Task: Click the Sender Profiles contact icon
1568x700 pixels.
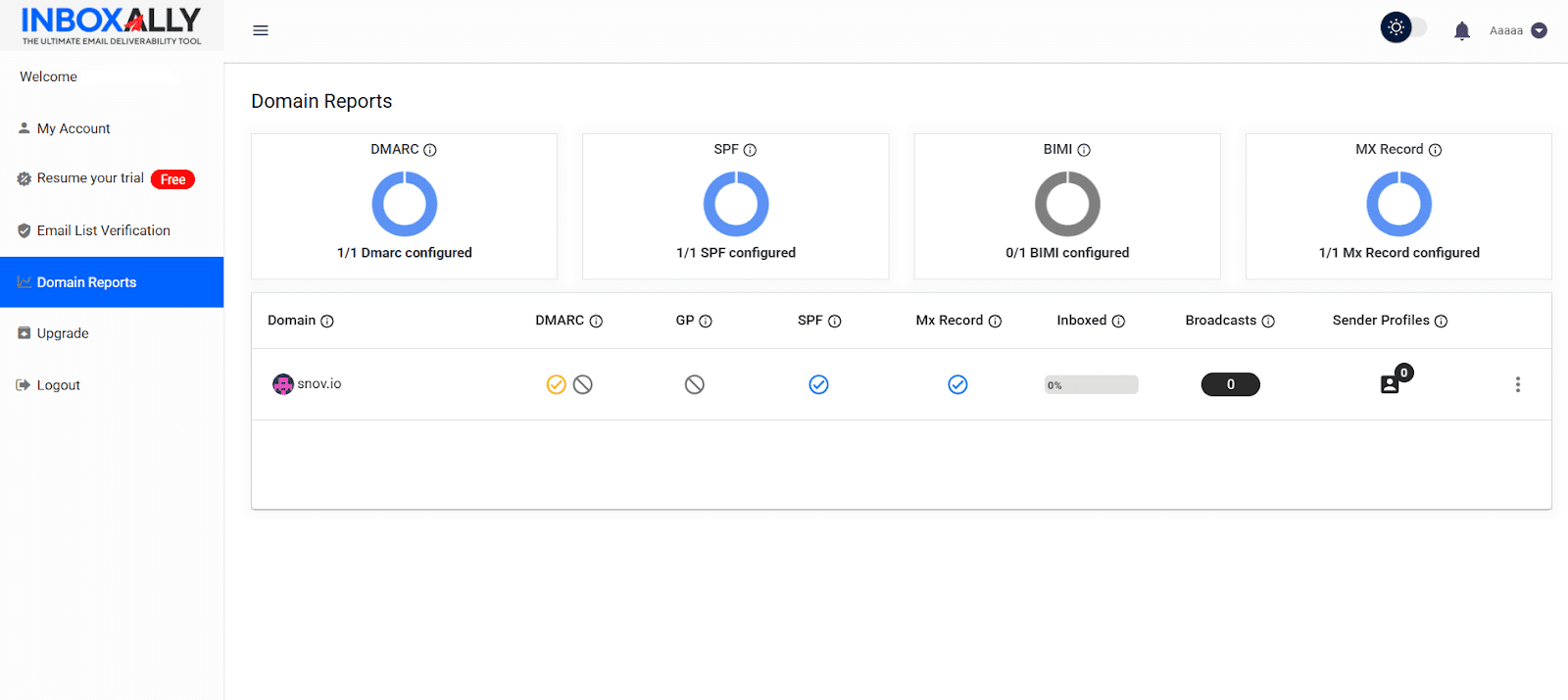Action: click(1390, 384)
